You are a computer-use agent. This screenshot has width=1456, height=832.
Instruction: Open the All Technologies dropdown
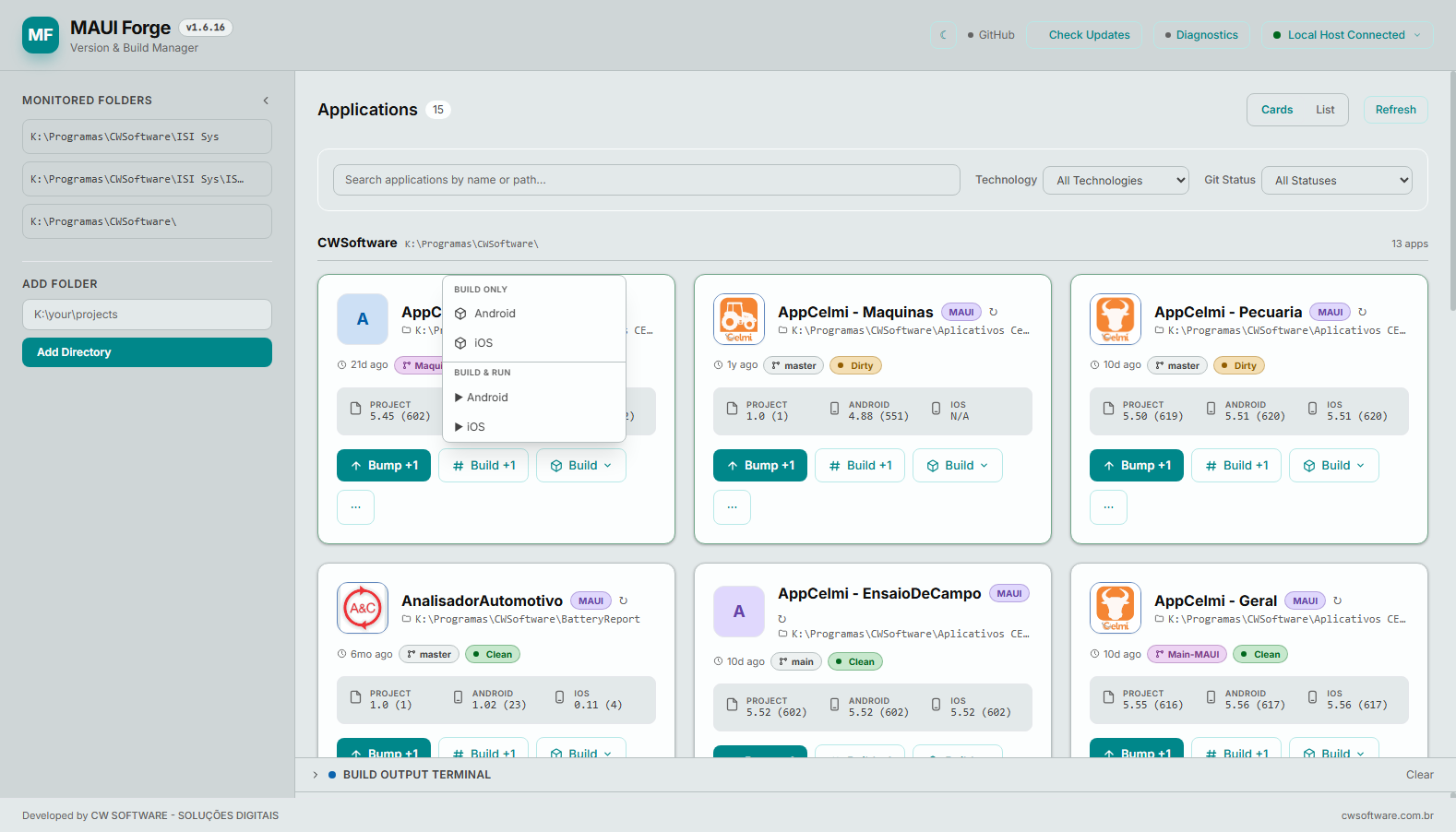[1116, 180]
